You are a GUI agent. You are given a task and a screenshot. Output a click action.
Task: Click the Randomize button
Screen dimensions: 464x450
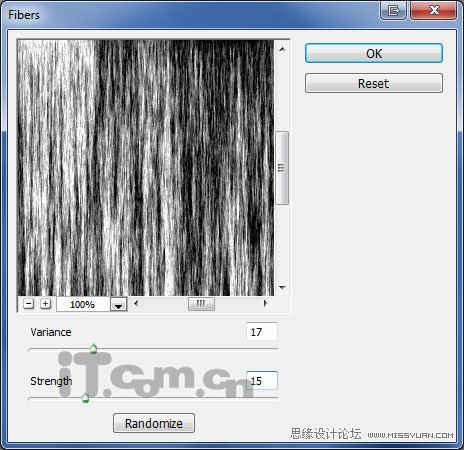pyautogui.click(x=154, y=423)
